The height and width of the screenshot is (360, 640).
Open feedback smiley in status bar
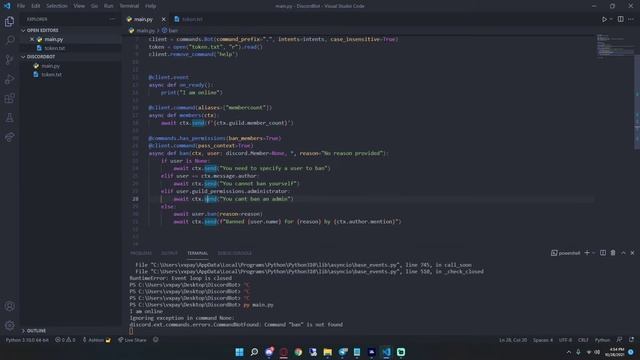[x=156, y=340]
